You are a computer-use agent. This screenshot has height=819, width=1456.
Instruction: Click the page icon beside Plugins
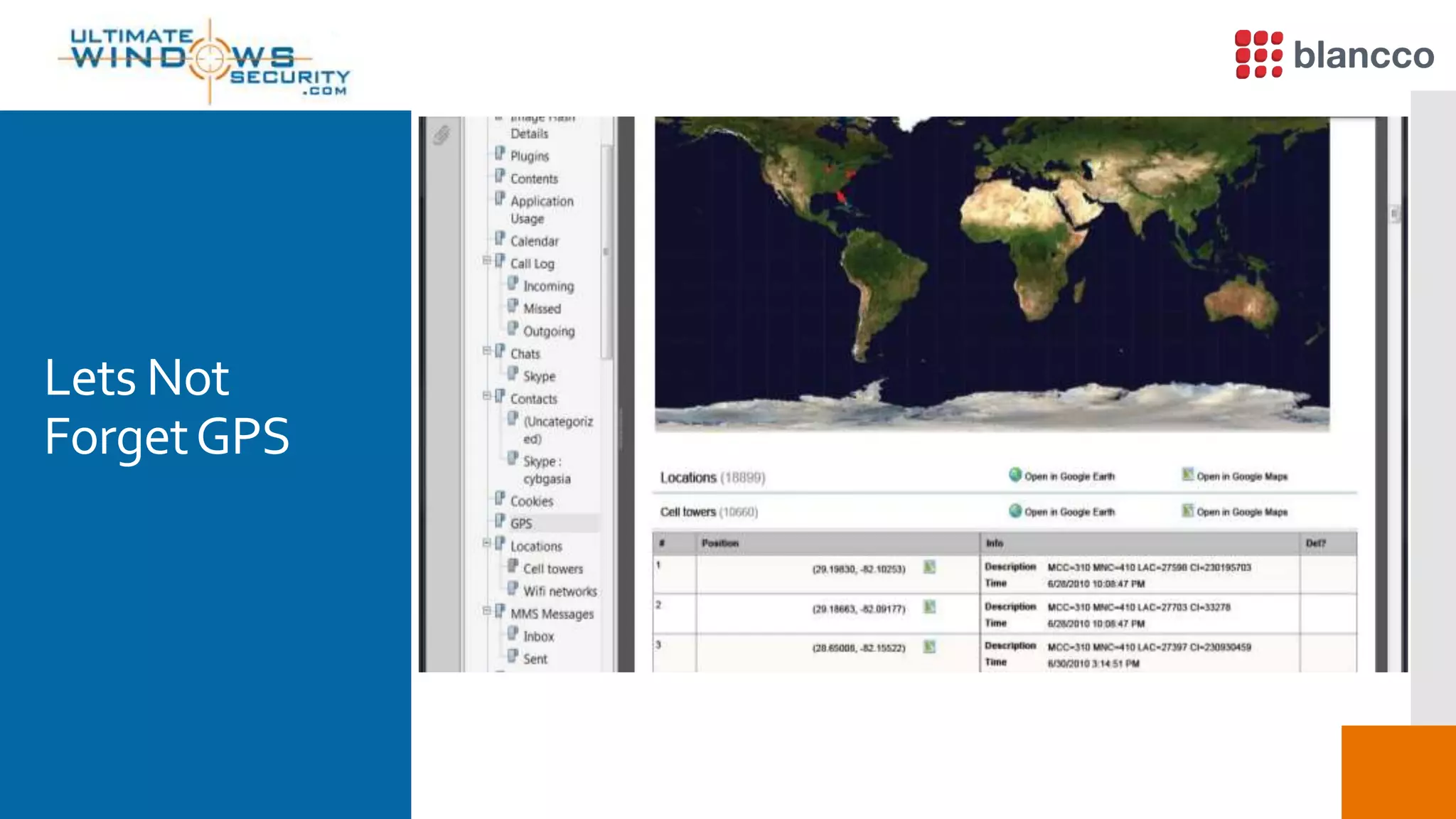pyautogui.click(x=500, y=154)
